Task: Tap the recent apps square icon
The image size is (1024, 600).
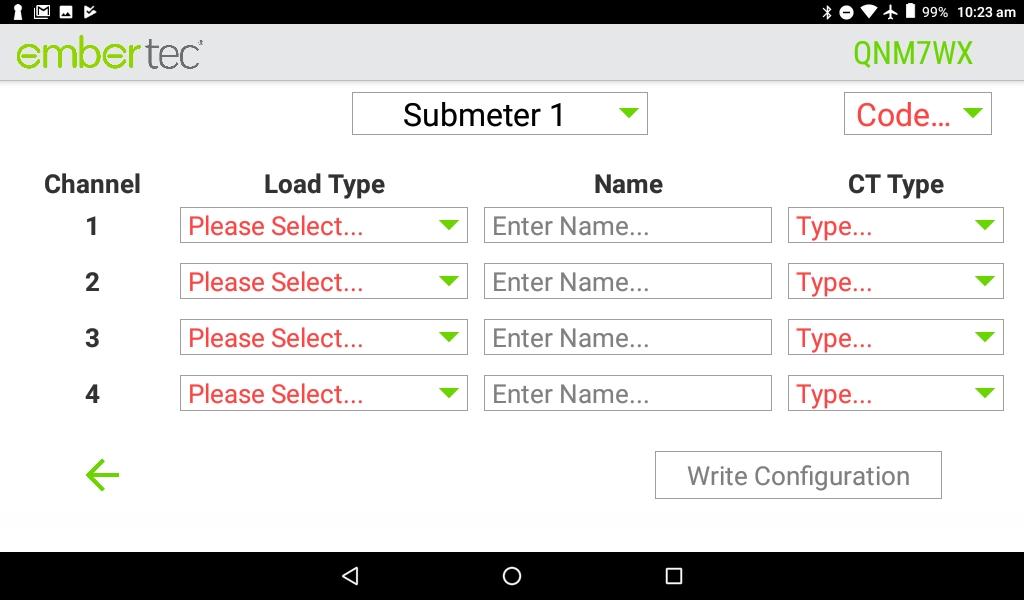Action: pyautogui.click(x=673, y=575)
